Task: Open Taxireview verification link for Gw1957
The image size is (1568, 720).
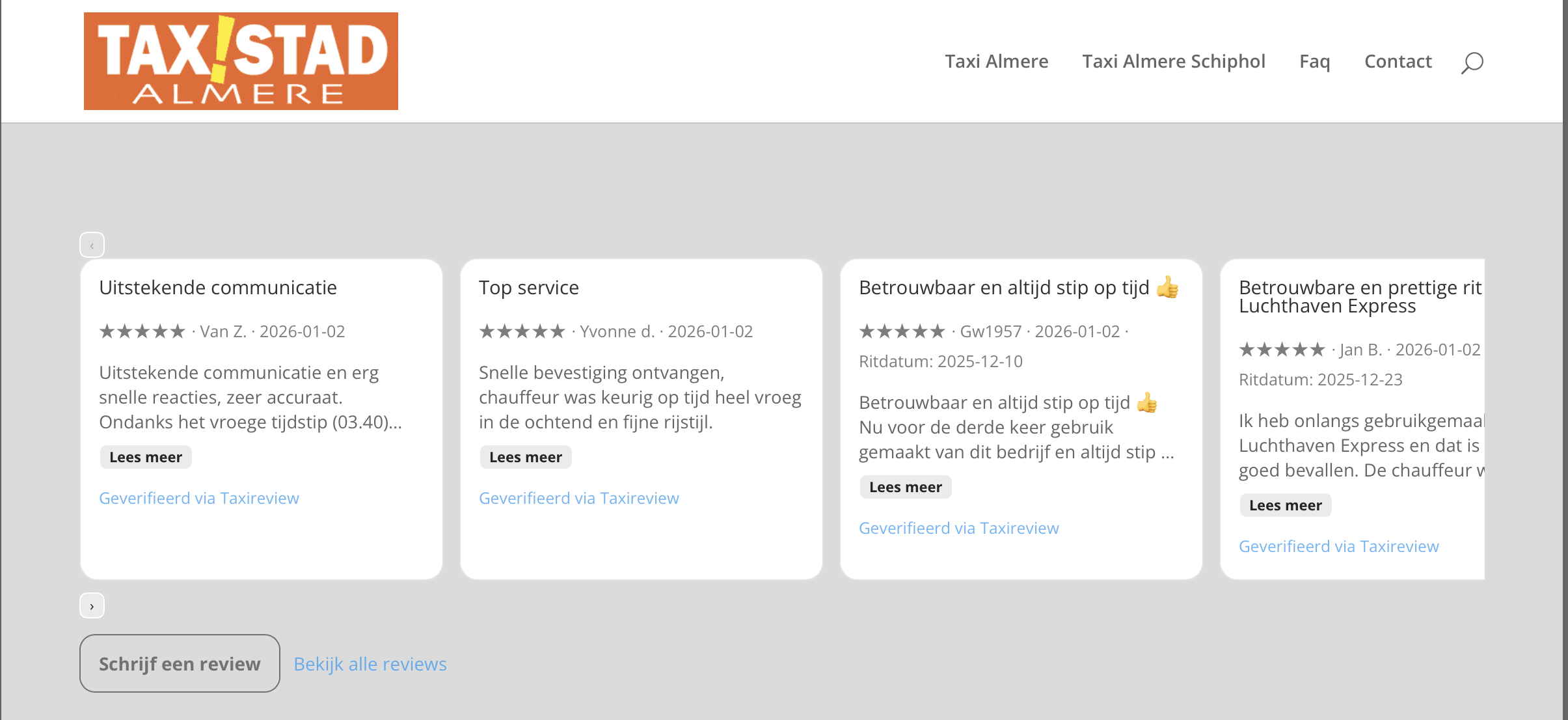Action: [x=958, y=528]
